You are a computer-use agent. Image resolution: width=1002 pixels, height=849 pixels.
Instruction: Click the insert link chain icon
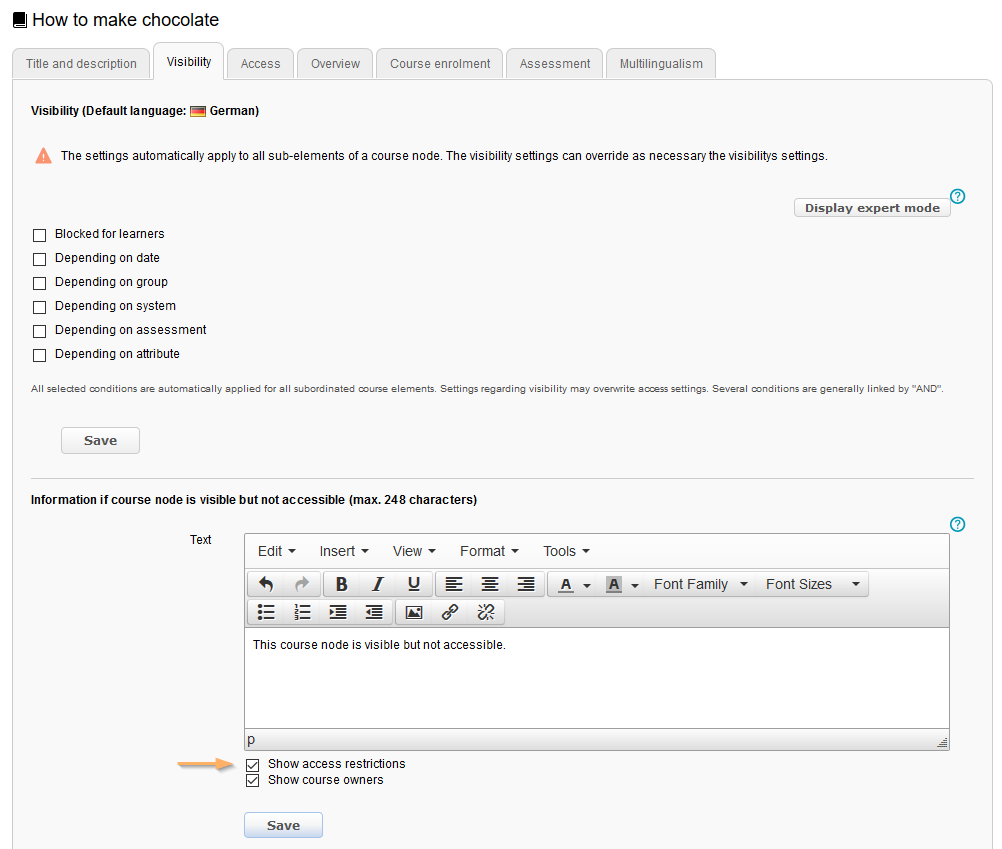point(450,612)
